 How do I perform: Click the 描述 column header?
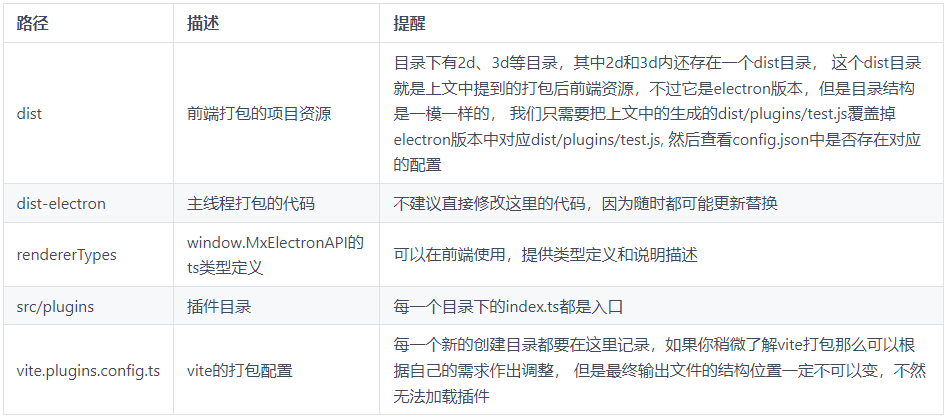tap(203, 22)
